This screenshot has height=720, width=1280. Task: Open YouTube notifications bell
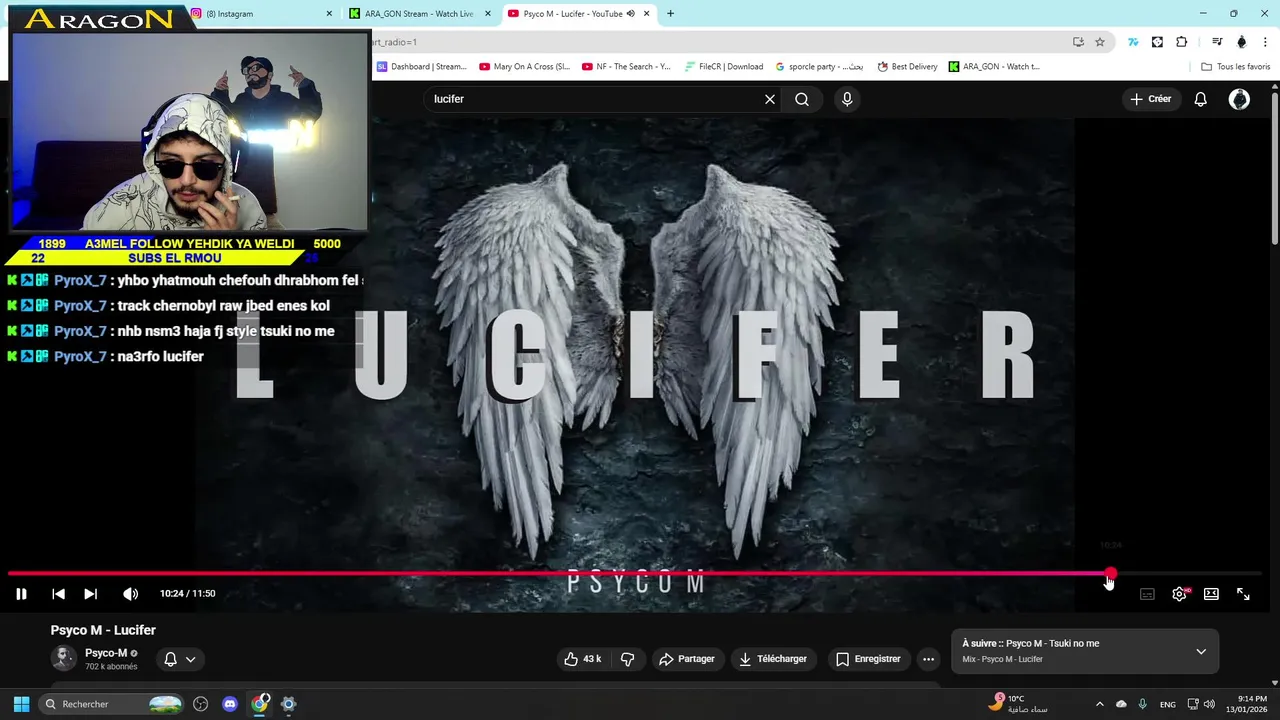click(x=1201, y=99)
